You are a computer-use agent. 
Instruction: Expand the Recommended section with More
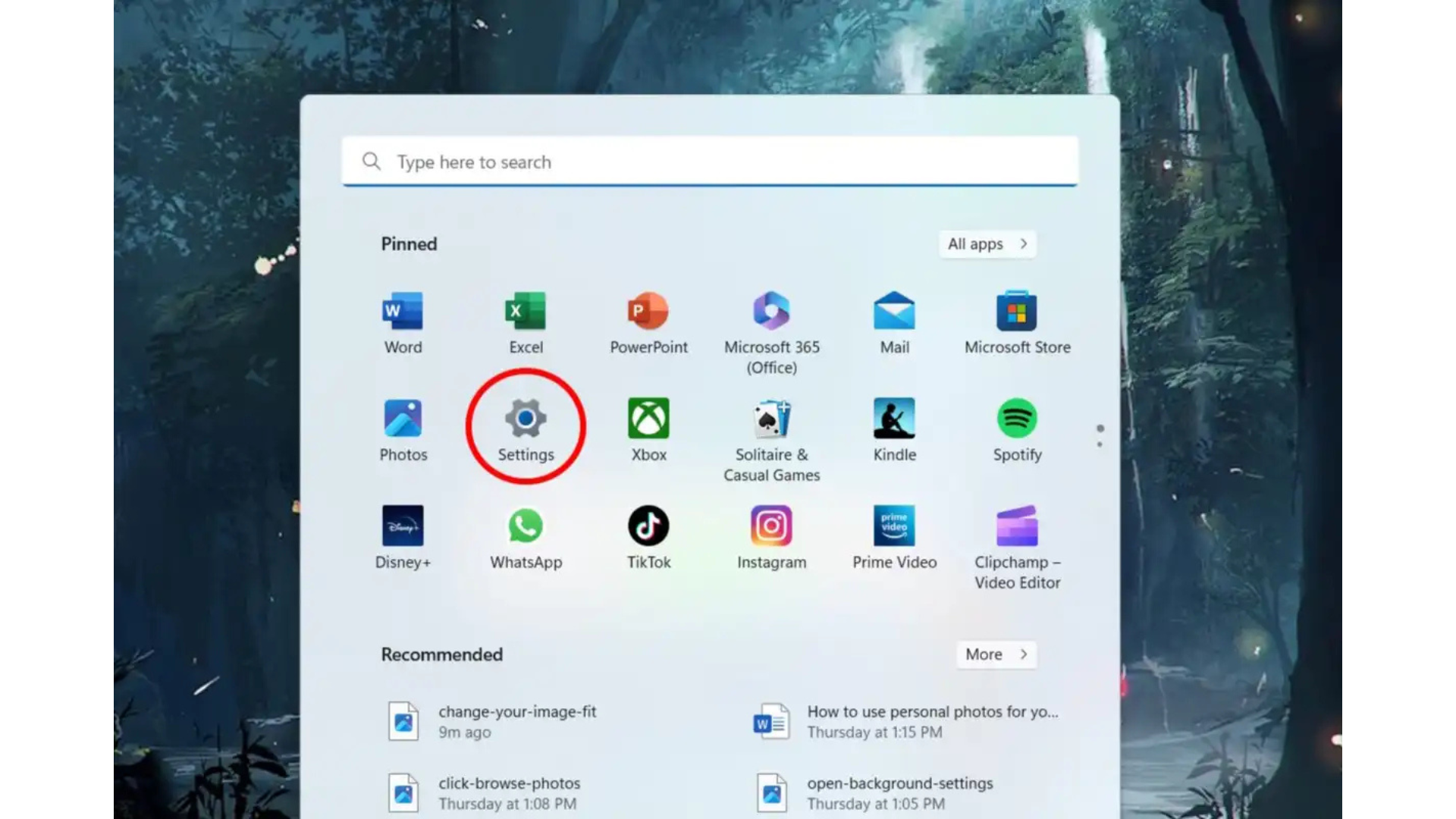click(x=996, y=654)
